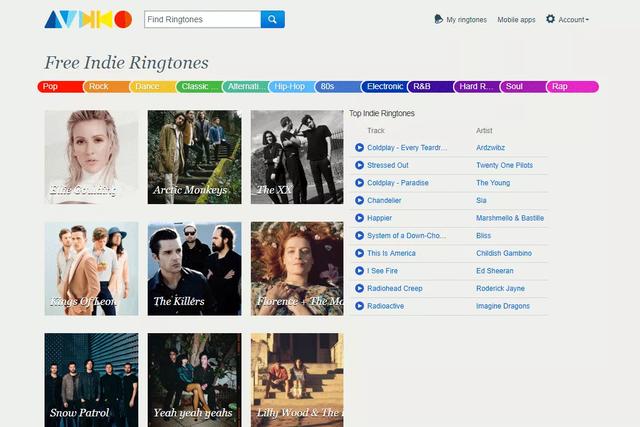This screenshot has width=640, height=427.
Task: Play the I See Fire ringtone
Action: point(360,271)
